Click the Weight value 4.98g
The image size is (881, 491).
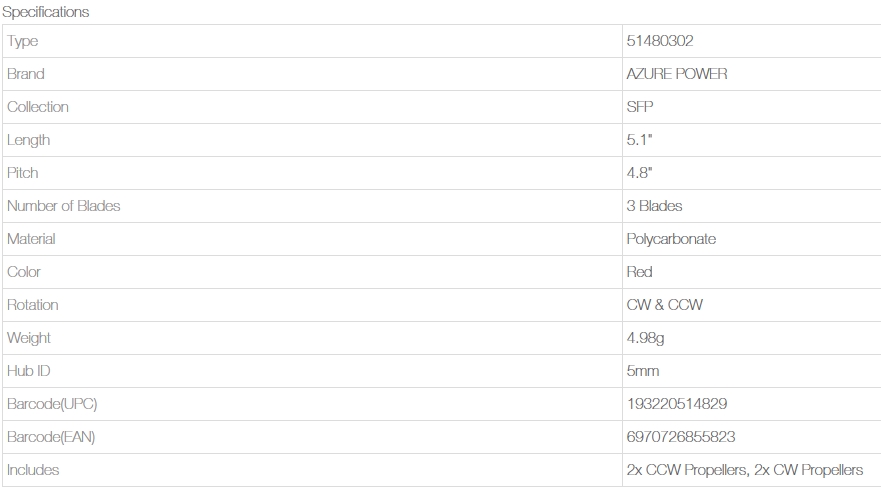pos(645,338)
